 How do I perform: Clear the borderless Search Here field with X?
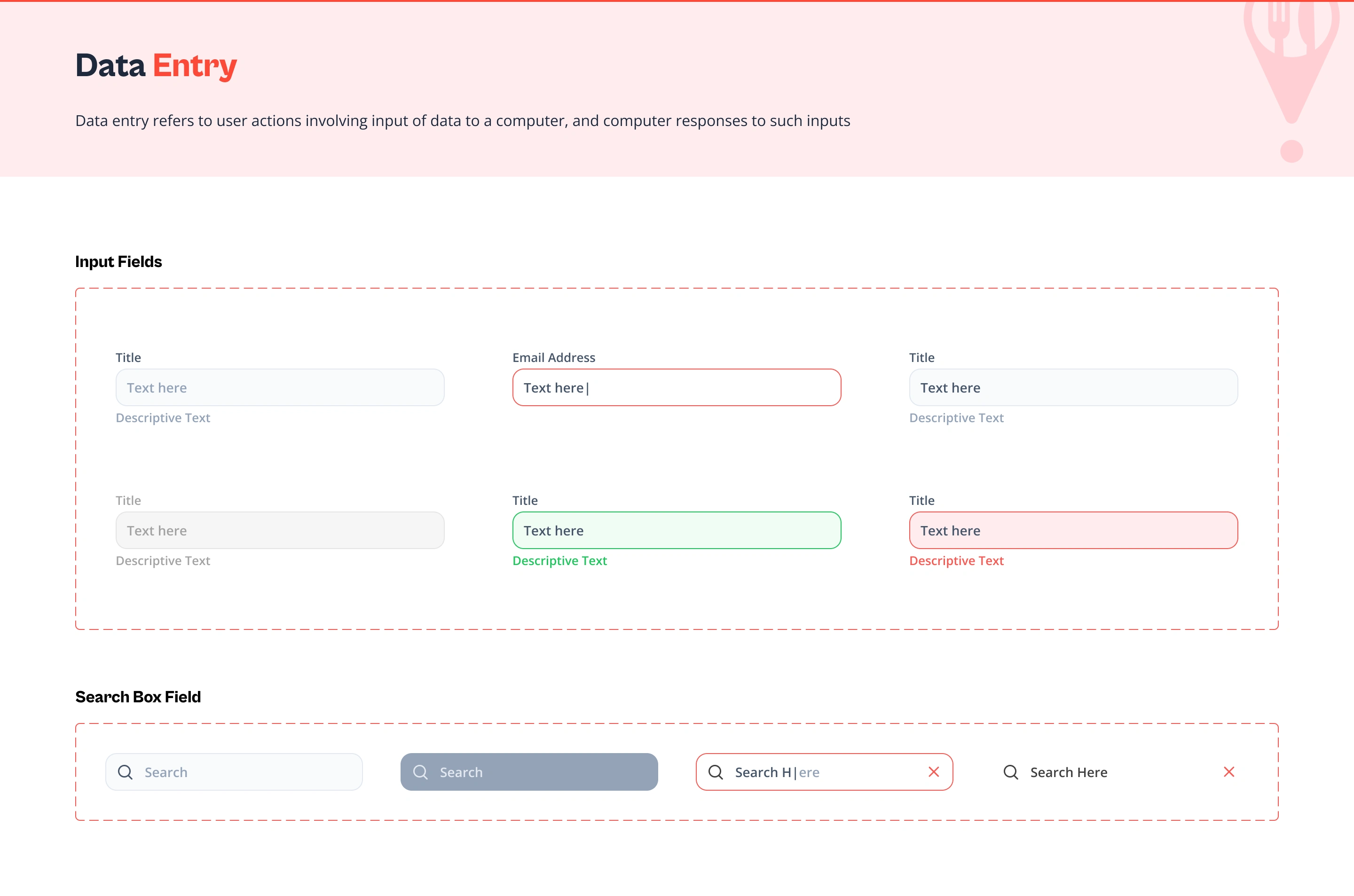(x=1229, y=772)
